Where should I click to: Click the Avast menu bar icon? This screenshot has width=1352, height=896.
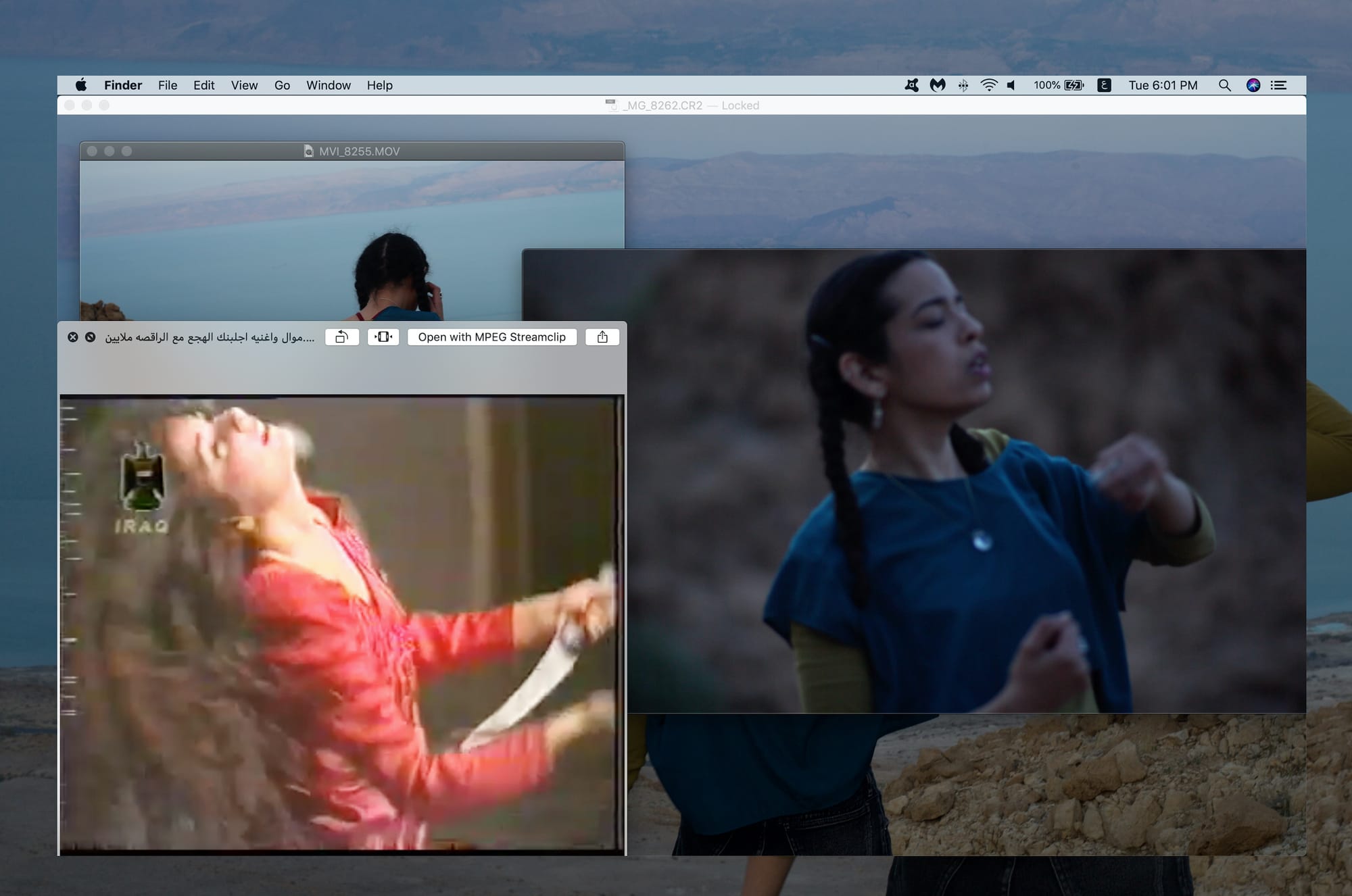[x=912, y=85]
